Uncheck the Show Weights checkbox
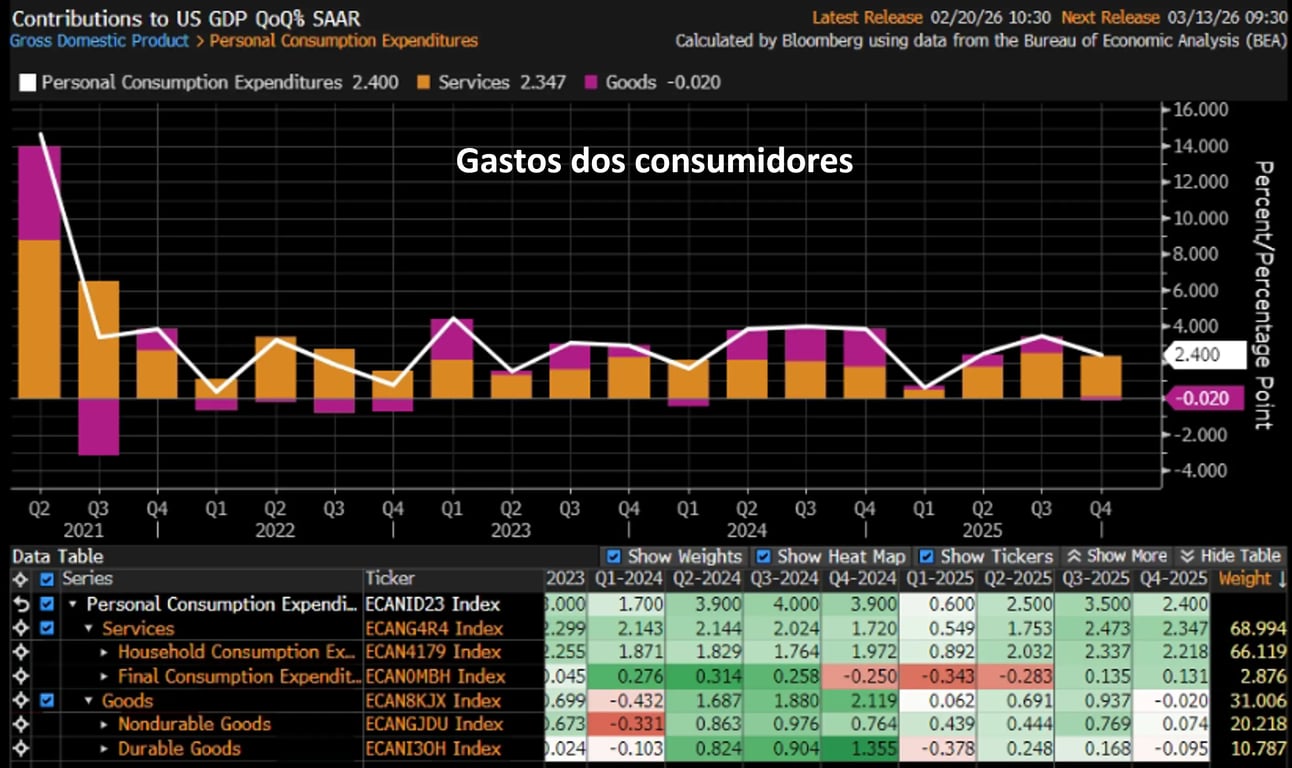Screen dimensions: 1292x768 (x=614, y=557)
